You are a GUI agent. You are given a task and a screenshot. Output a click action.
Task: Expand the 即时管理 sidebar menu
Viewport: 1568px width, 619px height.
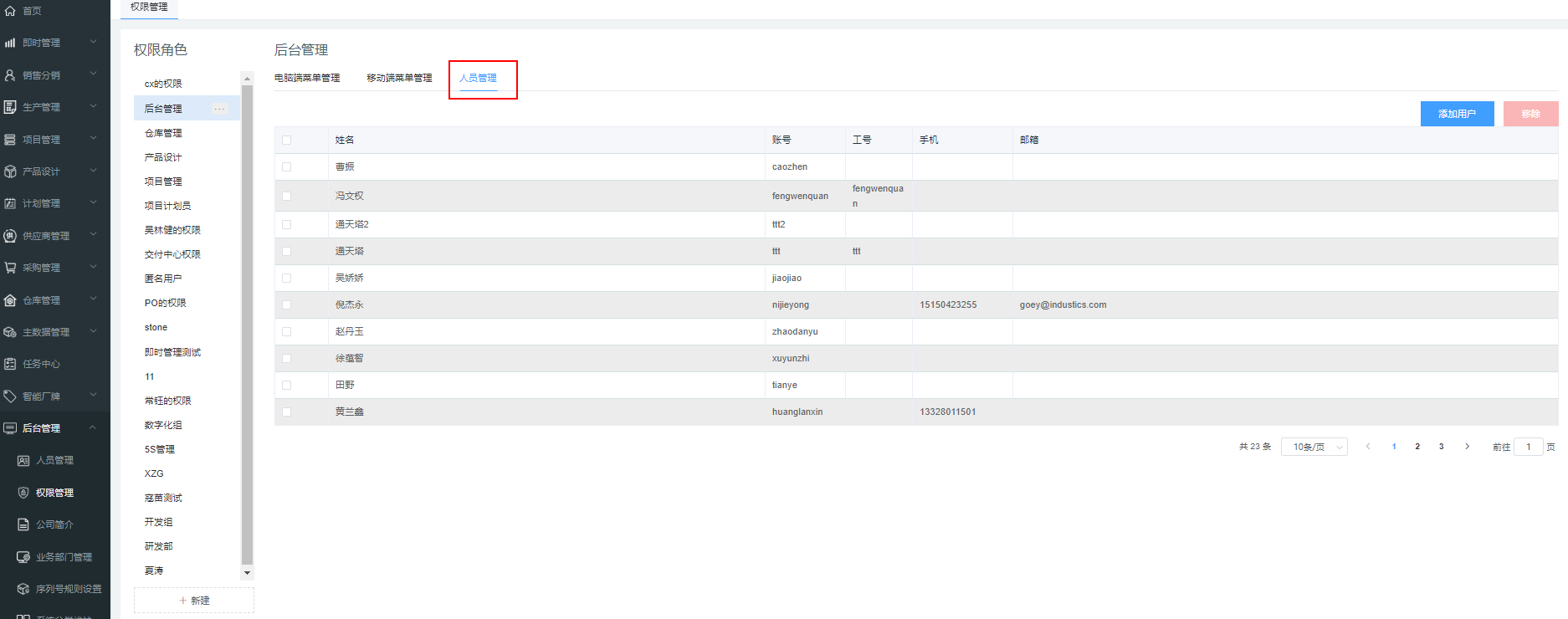pyautogui.click(x=93, y=43)
